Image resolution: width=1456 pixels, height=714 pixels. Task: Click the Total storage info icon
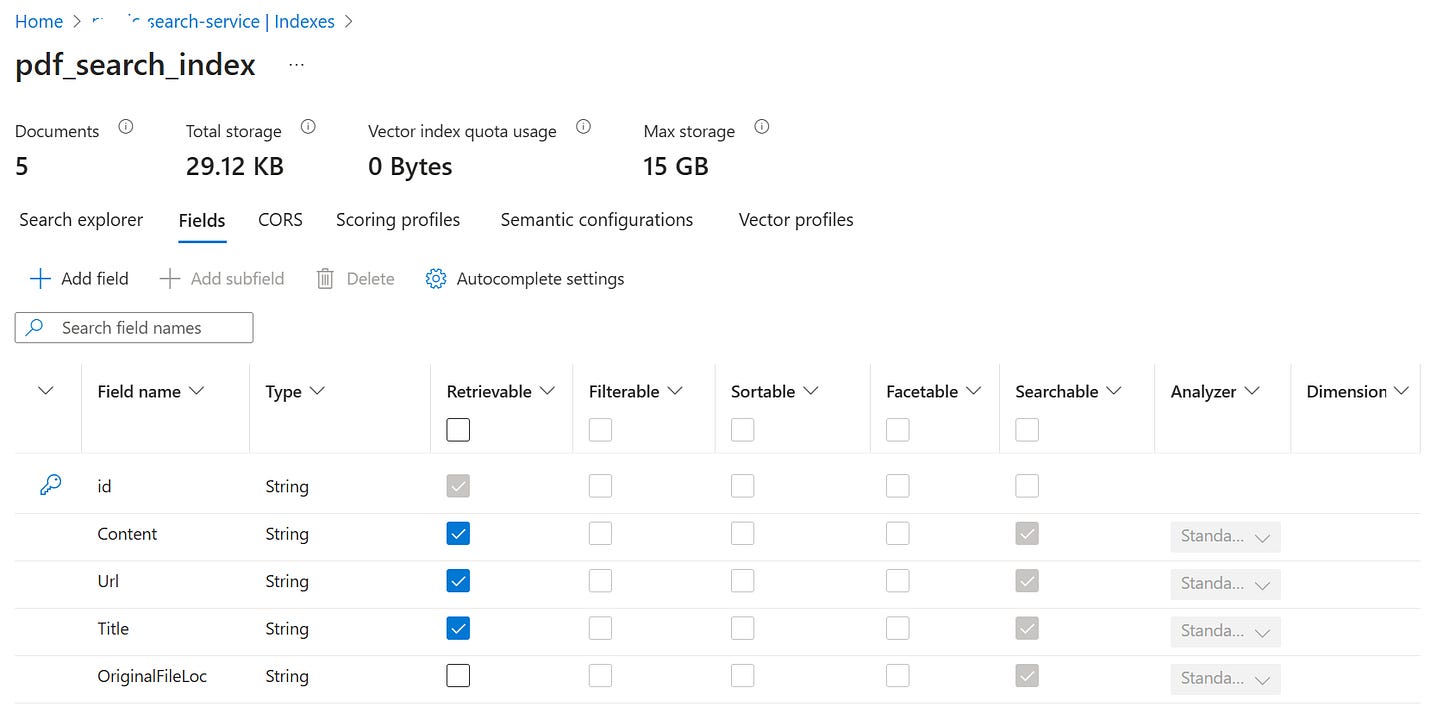point(308,127)
